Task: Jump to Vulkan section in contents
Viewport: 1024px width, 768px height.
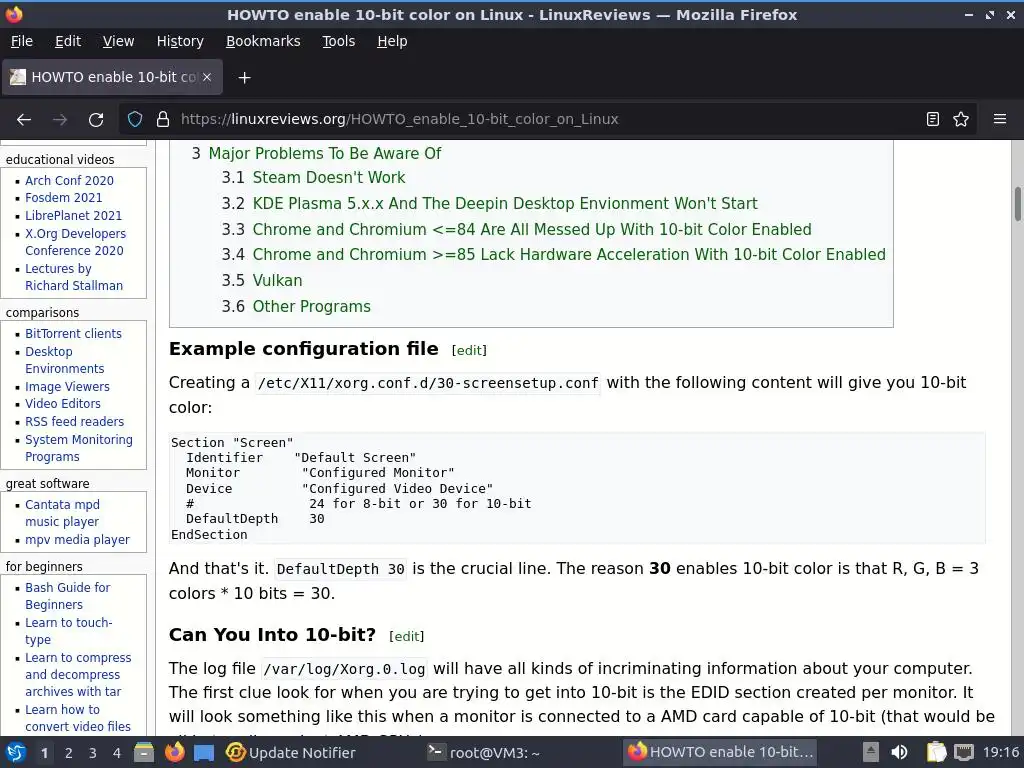Action: click(x=277, y=281)
